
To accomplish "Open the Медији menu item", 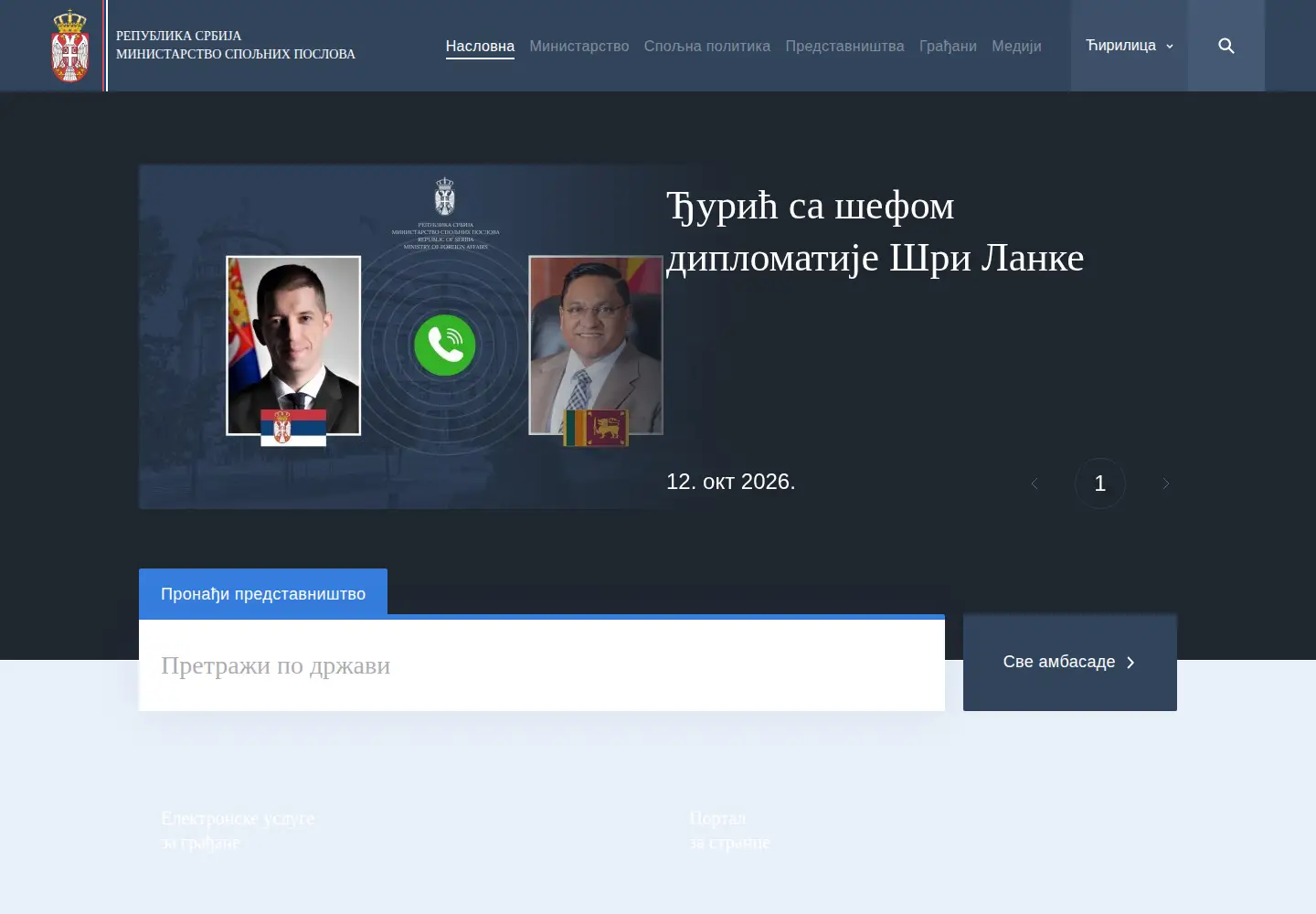I will pos(1016,46).
